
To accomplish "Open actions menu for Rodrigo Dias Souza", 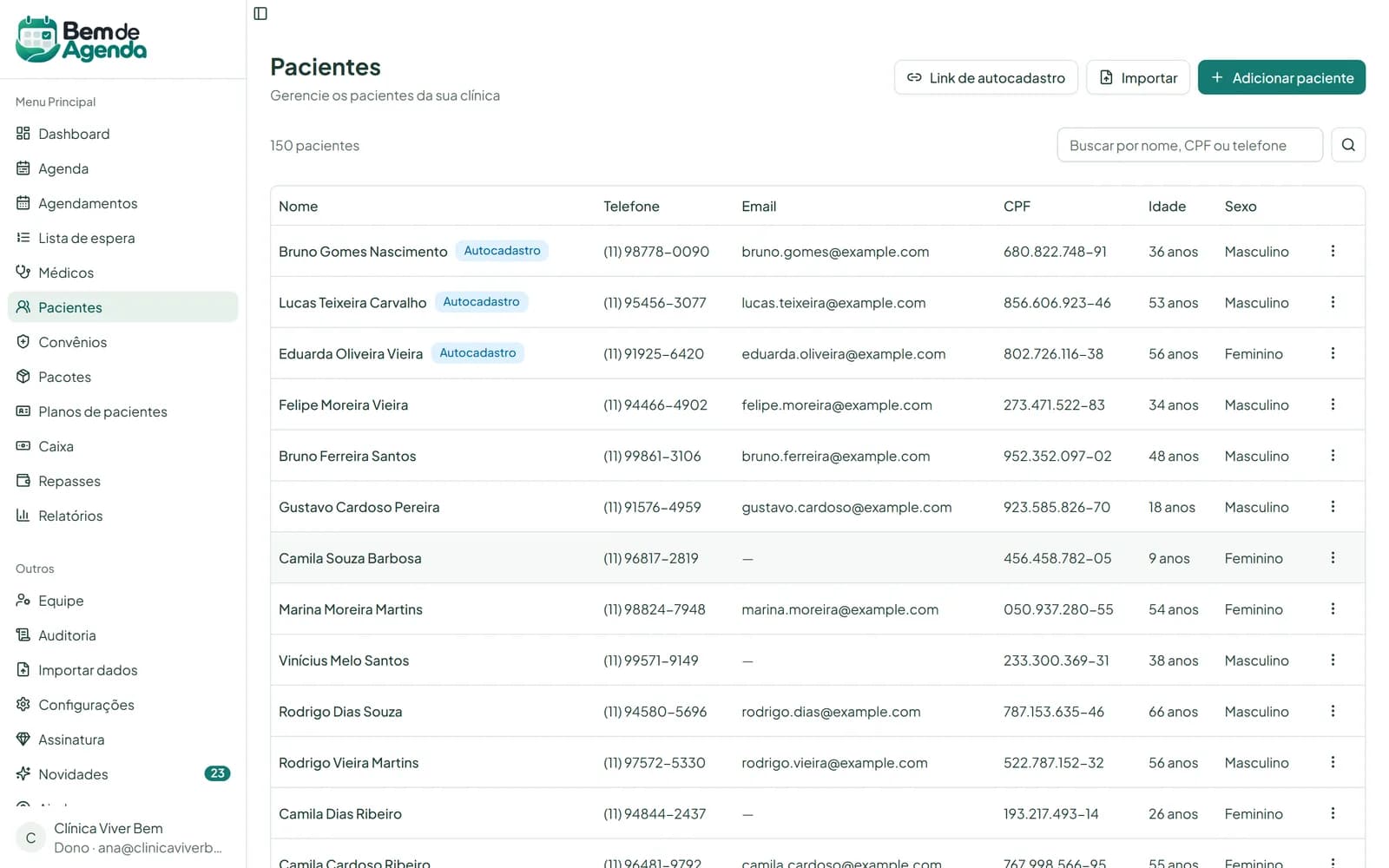I will point(1333,712).
